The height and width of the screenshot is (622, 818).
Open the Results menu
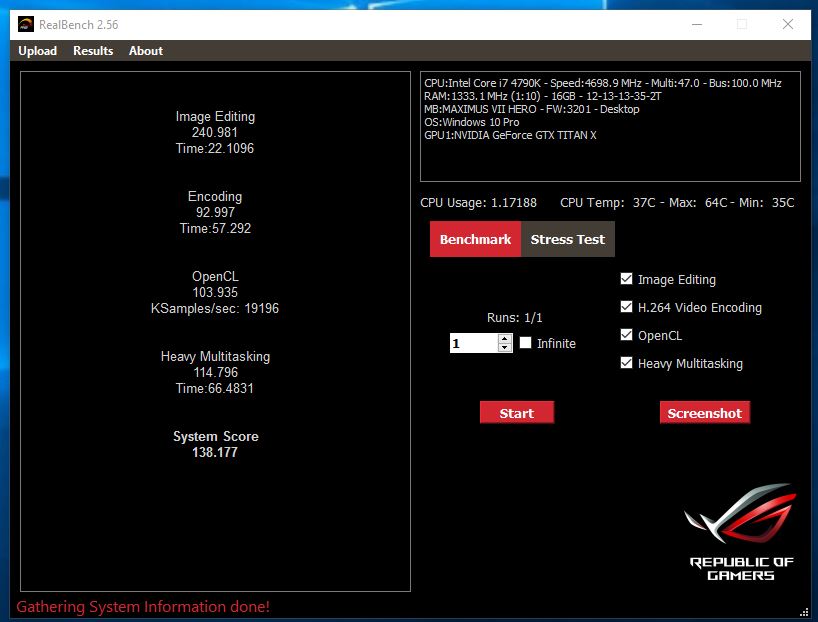click(x=93, y=51)
